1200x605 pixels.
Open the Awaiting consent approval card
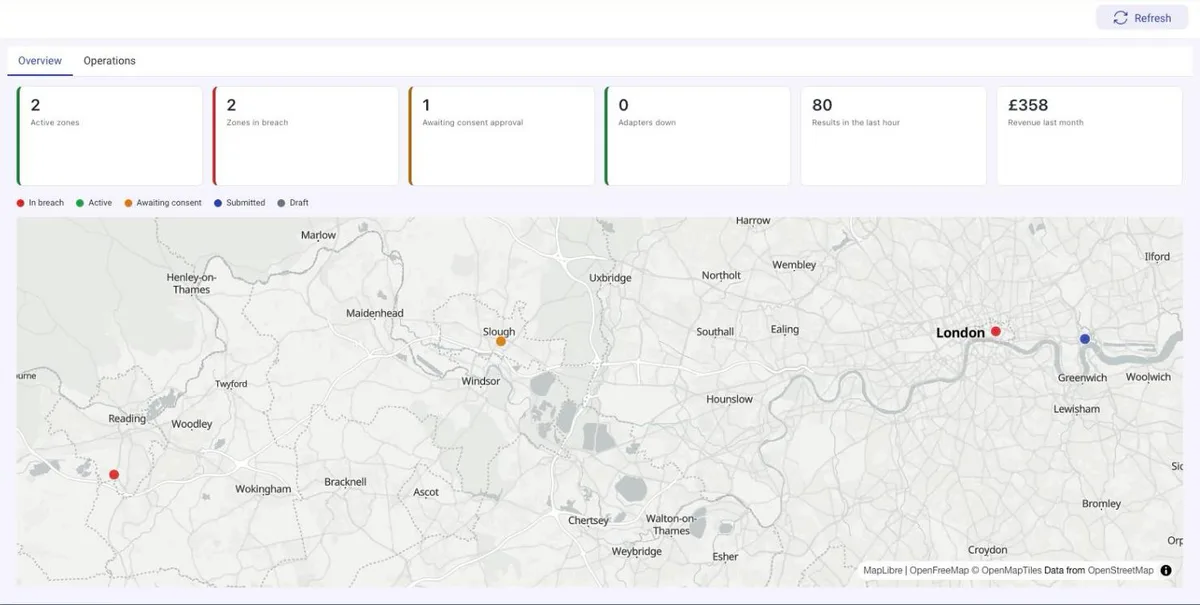pyautogui.click(x=502, y=136)
